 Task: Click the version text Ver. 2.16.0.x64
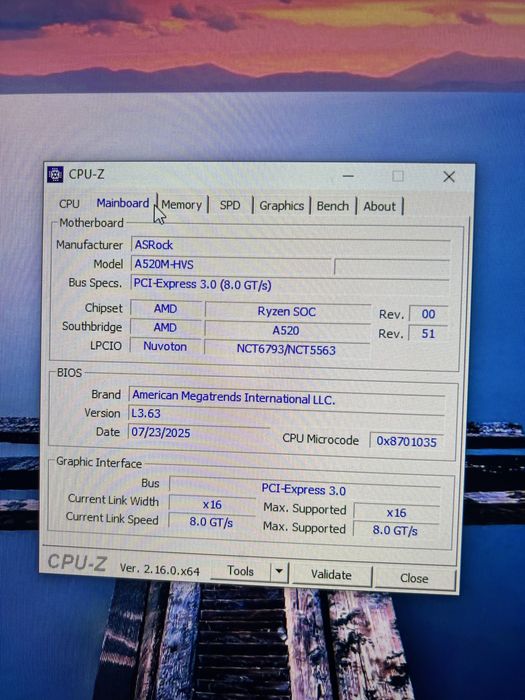(159, 570)
